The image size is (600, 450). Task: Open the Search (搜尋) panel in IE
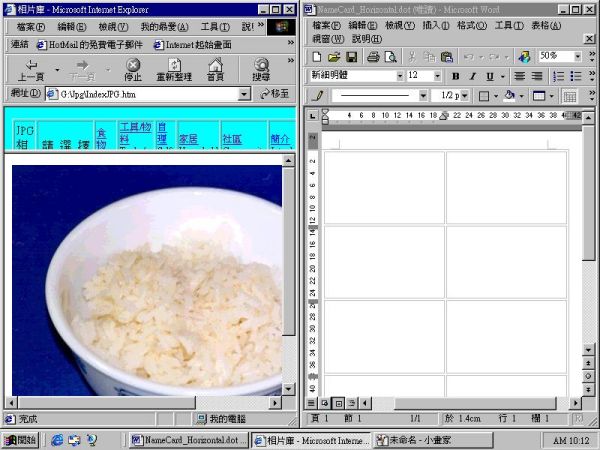point(261,69)
